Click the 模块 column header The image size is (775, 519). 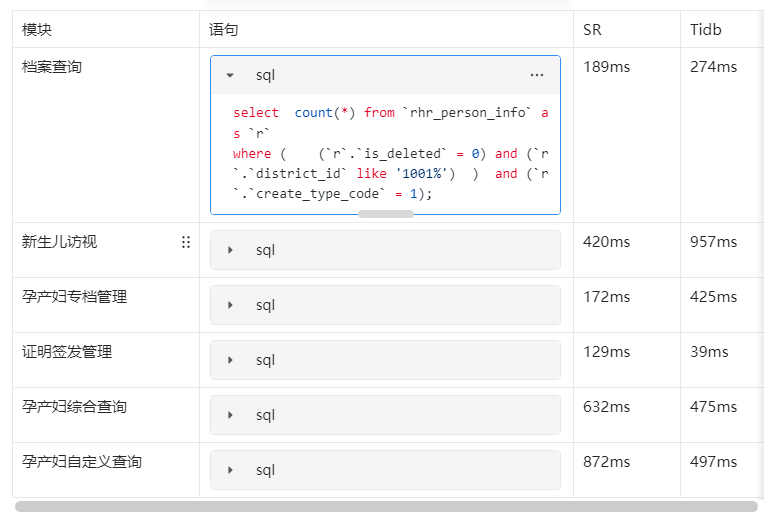point(37,30)
